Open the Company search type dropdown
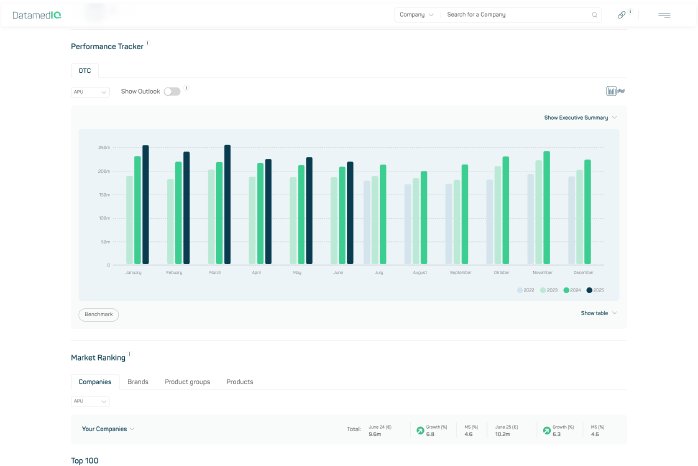The image size is (698, 466). [416, 15]
